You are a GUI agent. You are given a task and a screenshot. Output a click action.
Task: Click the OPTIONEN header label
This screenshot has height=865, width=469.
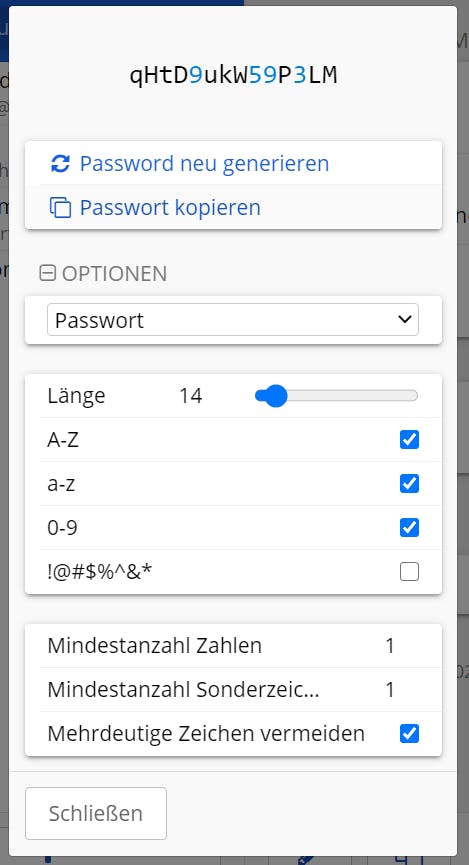coord(114,274)
